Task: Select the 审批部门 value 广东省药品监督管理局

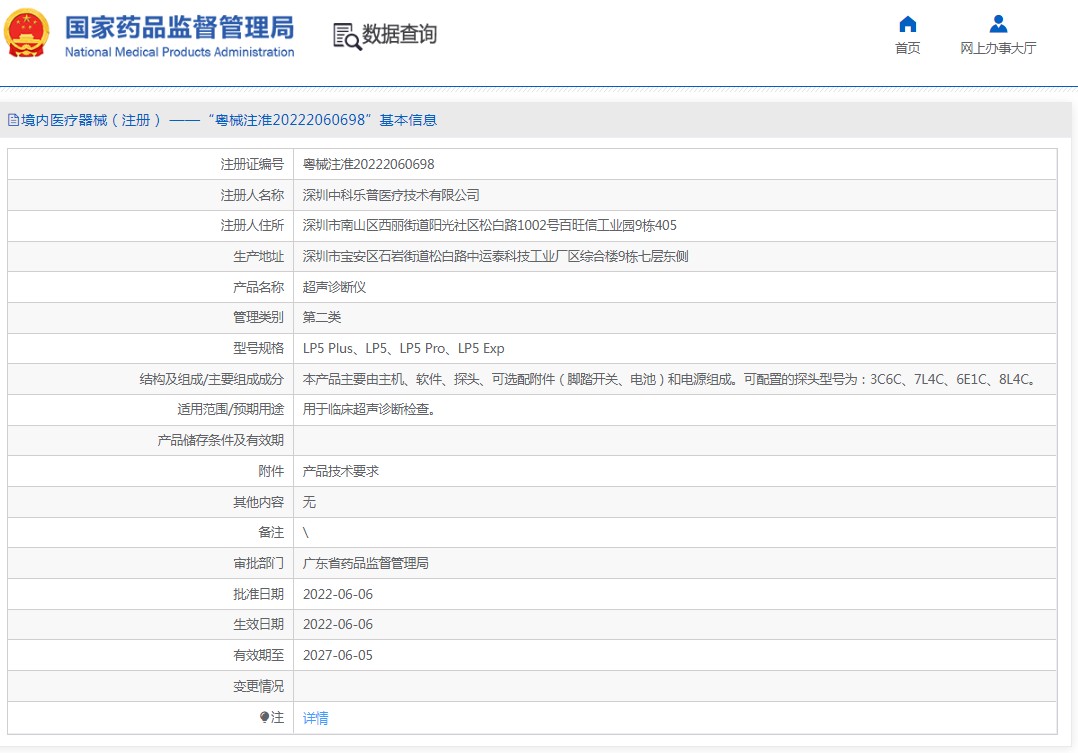Action: click(365, 563)
